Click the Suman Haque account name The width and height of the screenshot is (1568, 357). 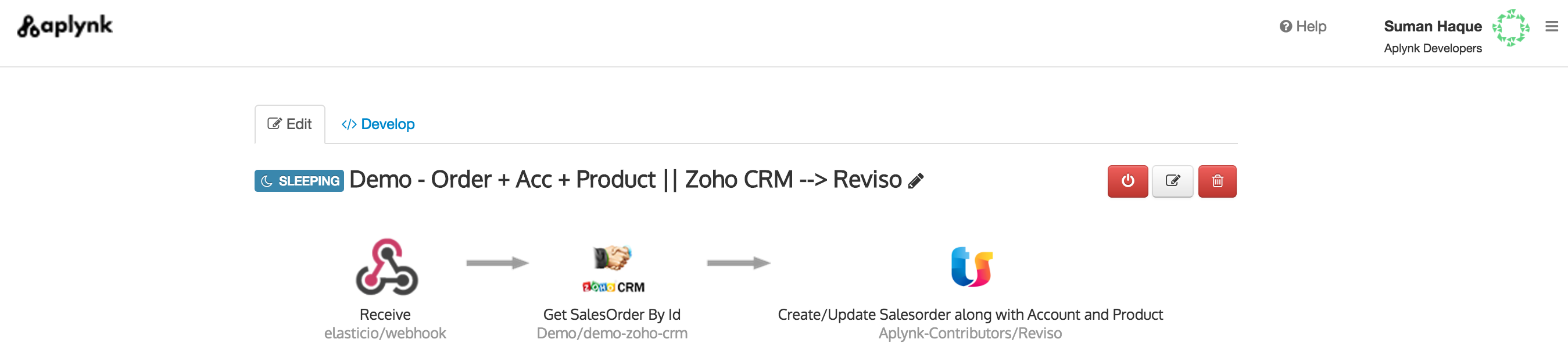tap(1432, 26)
